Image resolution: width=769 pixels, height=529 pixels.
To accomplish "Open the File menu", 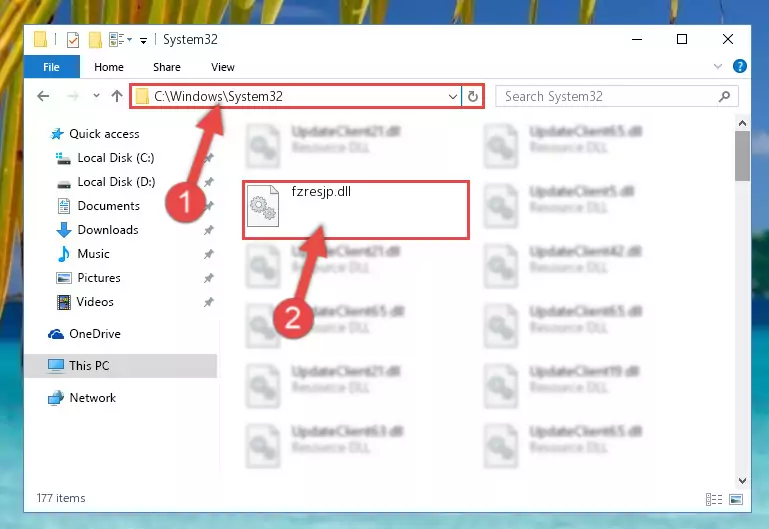I will 51,67.
